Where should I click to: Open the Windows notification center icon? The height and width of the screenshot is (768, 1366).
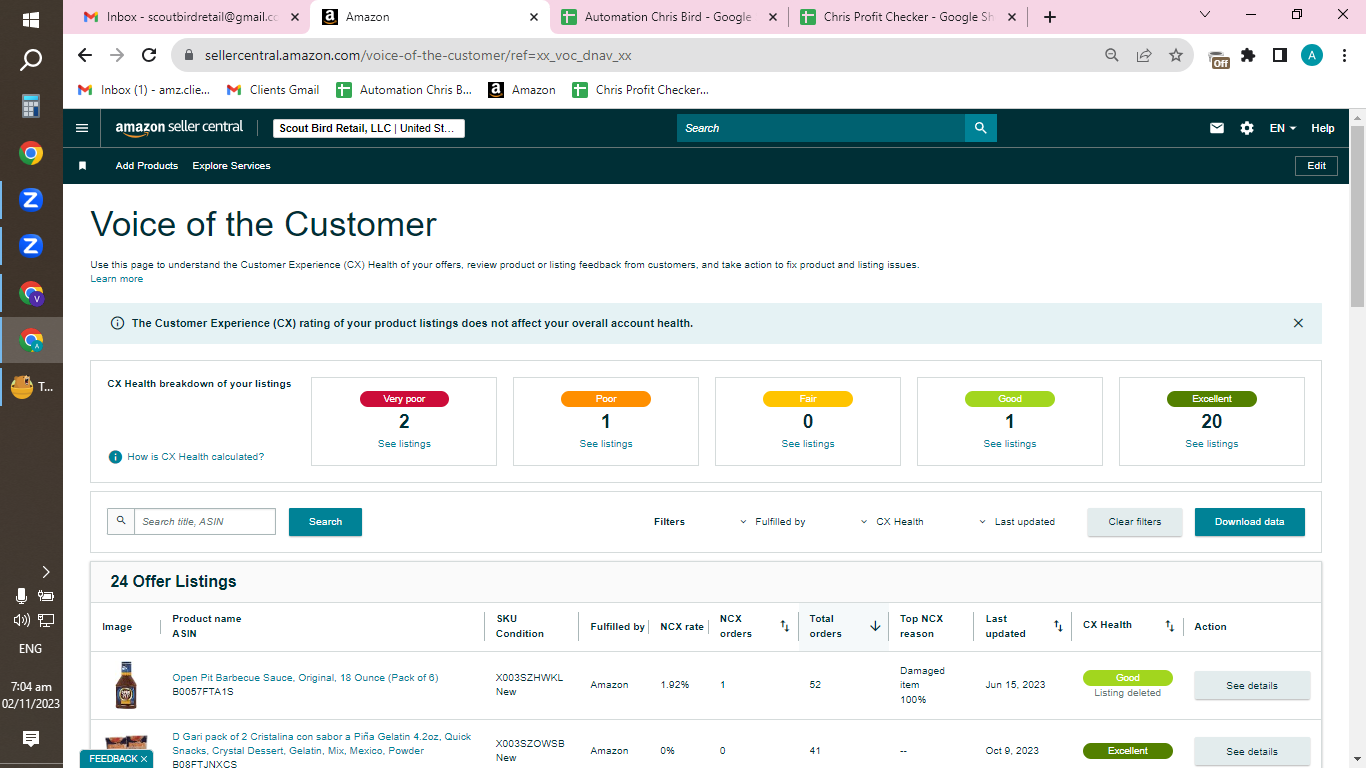coord(31,739)
